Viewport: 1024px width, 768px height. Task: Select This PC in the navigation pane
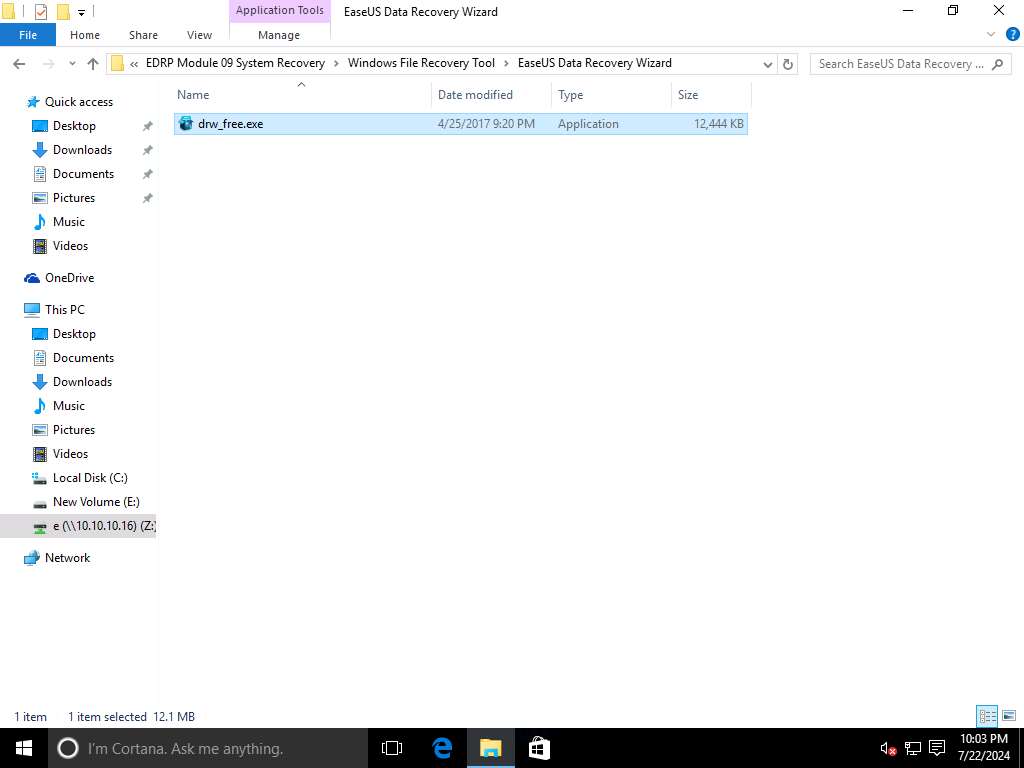(x=64, y=310)
